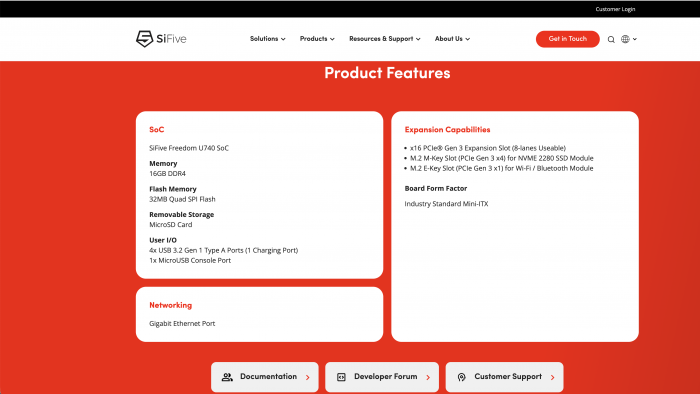
Task: Click the arrow on the Documentation button
Action: coord(308,377)
